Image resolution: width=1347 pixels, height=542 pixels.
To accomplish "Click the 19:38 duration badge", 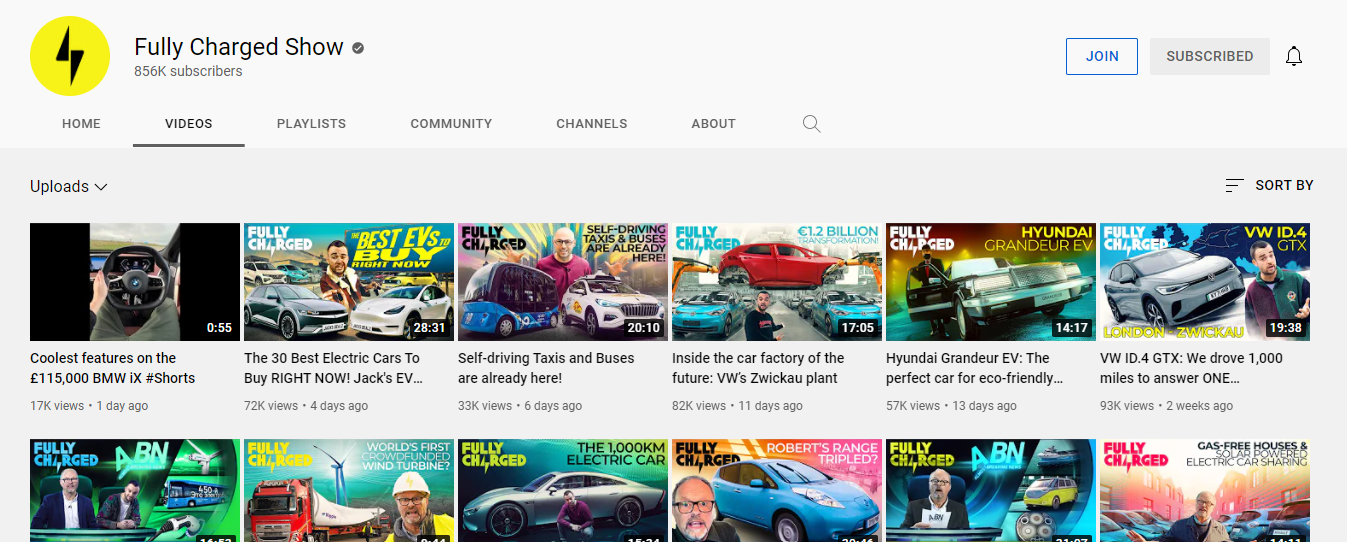I will point(1286,327).
